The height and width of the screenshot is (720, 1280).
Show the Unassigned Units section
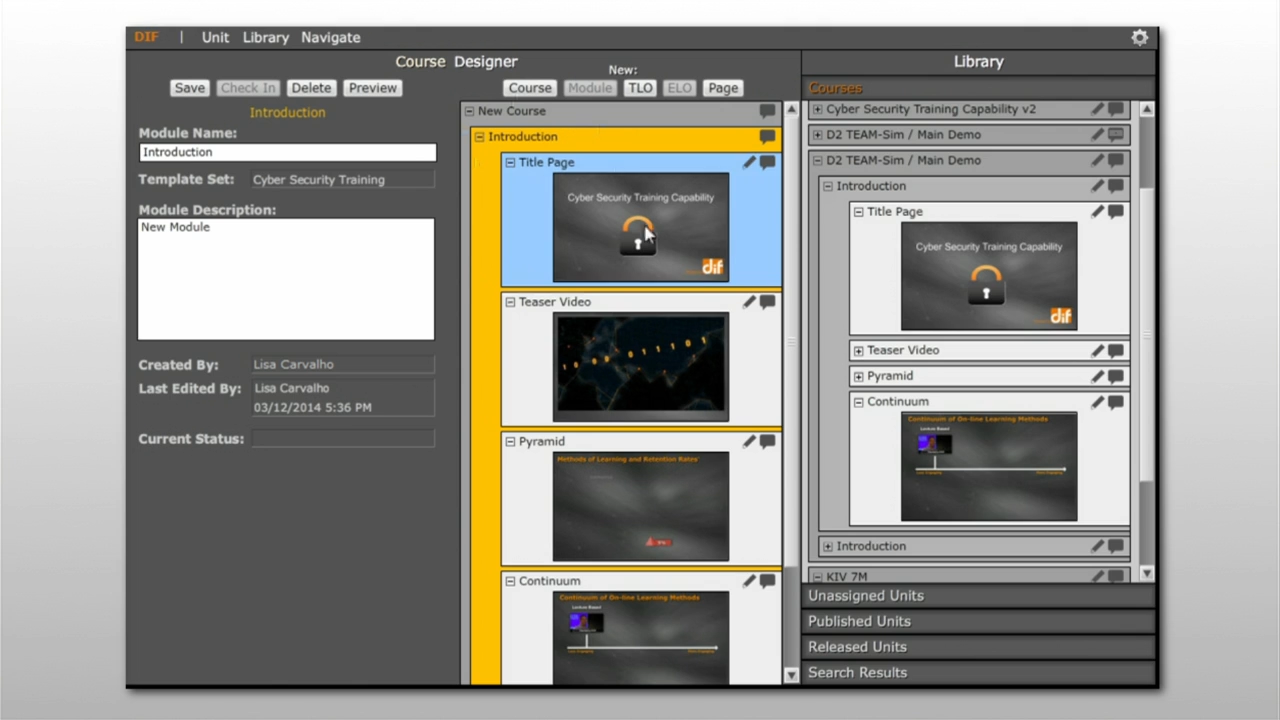pyautogui.click(x=978, y=596)
